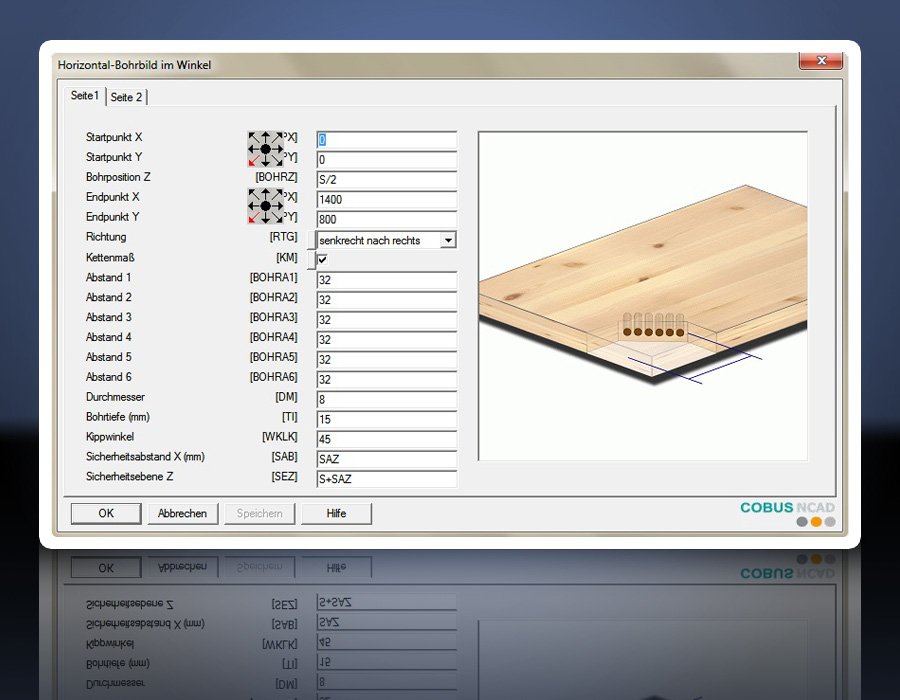The image size is (900, 700).
Task: Click the Sicherheitsabstand X input field
Action: 386,459
